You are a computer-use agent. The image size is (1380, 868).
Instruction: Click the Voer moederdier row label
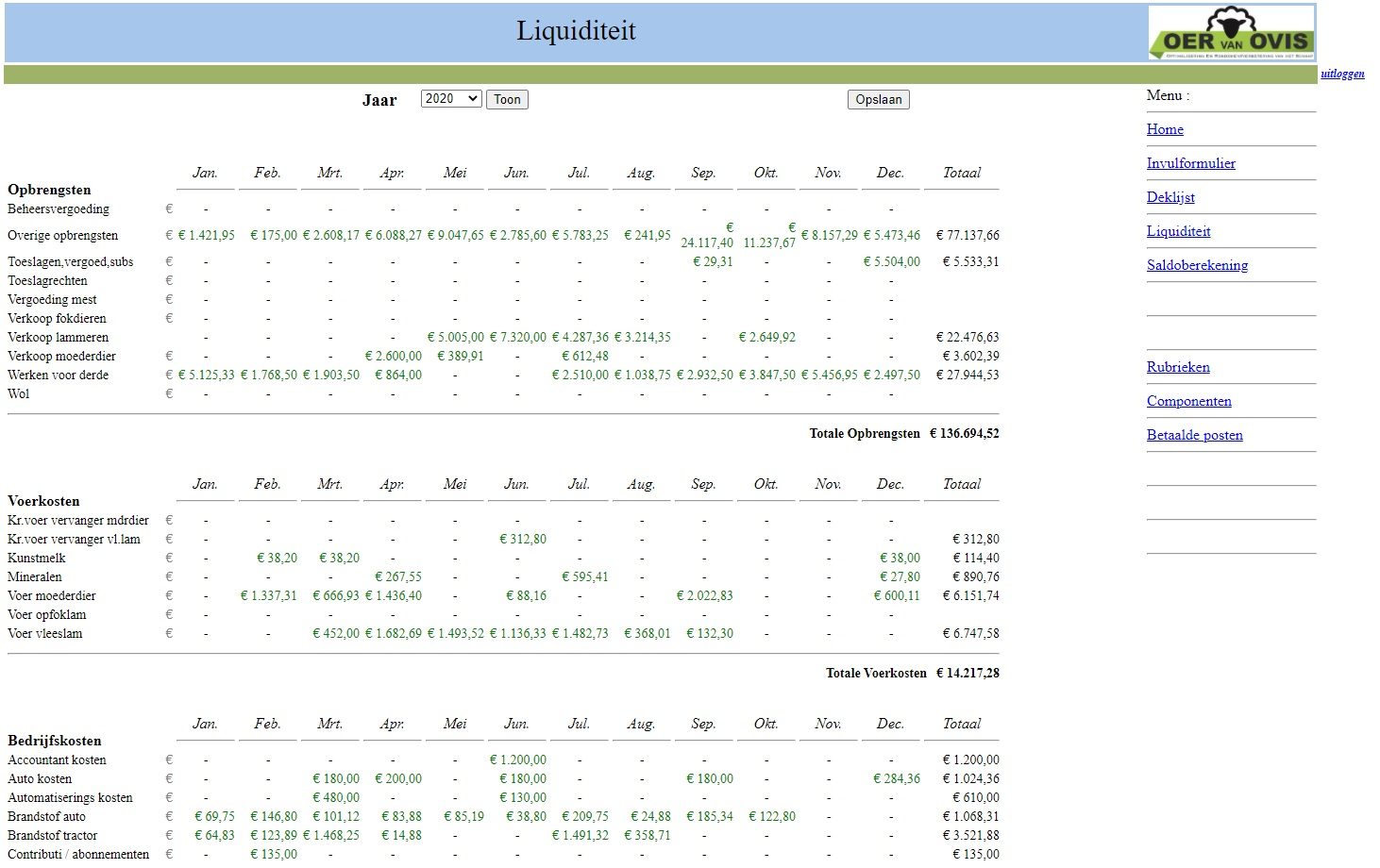click(x=52, y=596)
